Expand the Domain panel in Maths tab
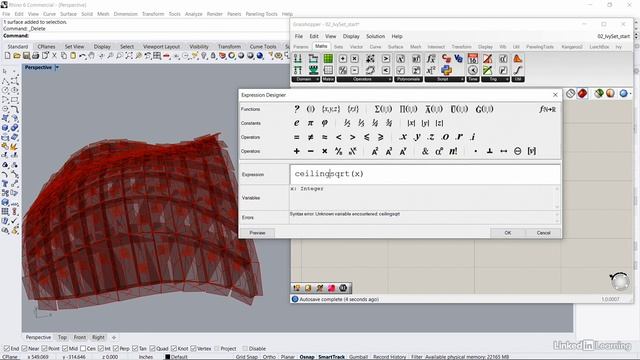Image resolution: width=640 pixels, height=360 pixels. pyautogui.click(x=306, y=79)
